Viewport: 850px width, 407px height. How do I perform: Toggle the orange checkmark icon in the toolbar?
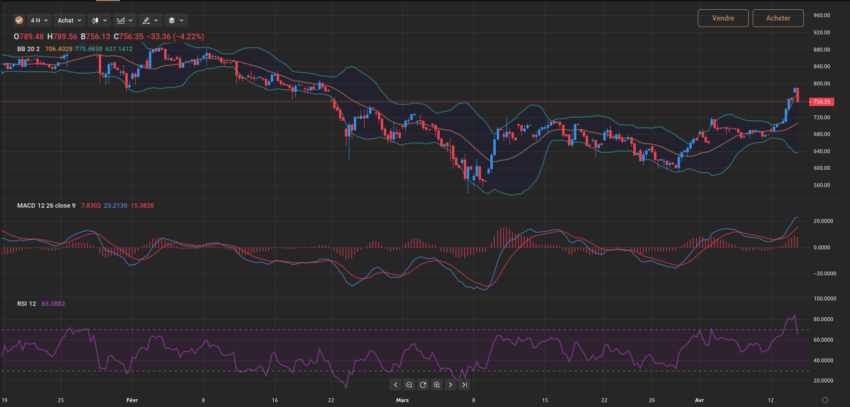coord(19,20)
